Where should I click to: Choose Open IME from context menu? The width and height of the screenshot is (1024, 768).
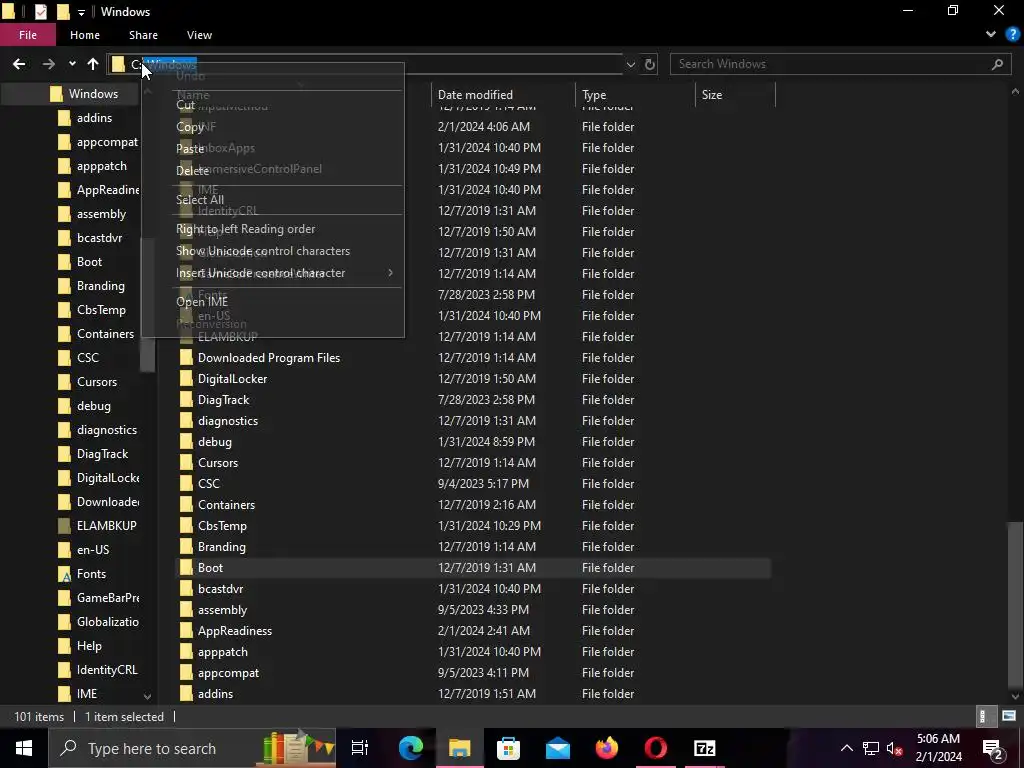273,302
